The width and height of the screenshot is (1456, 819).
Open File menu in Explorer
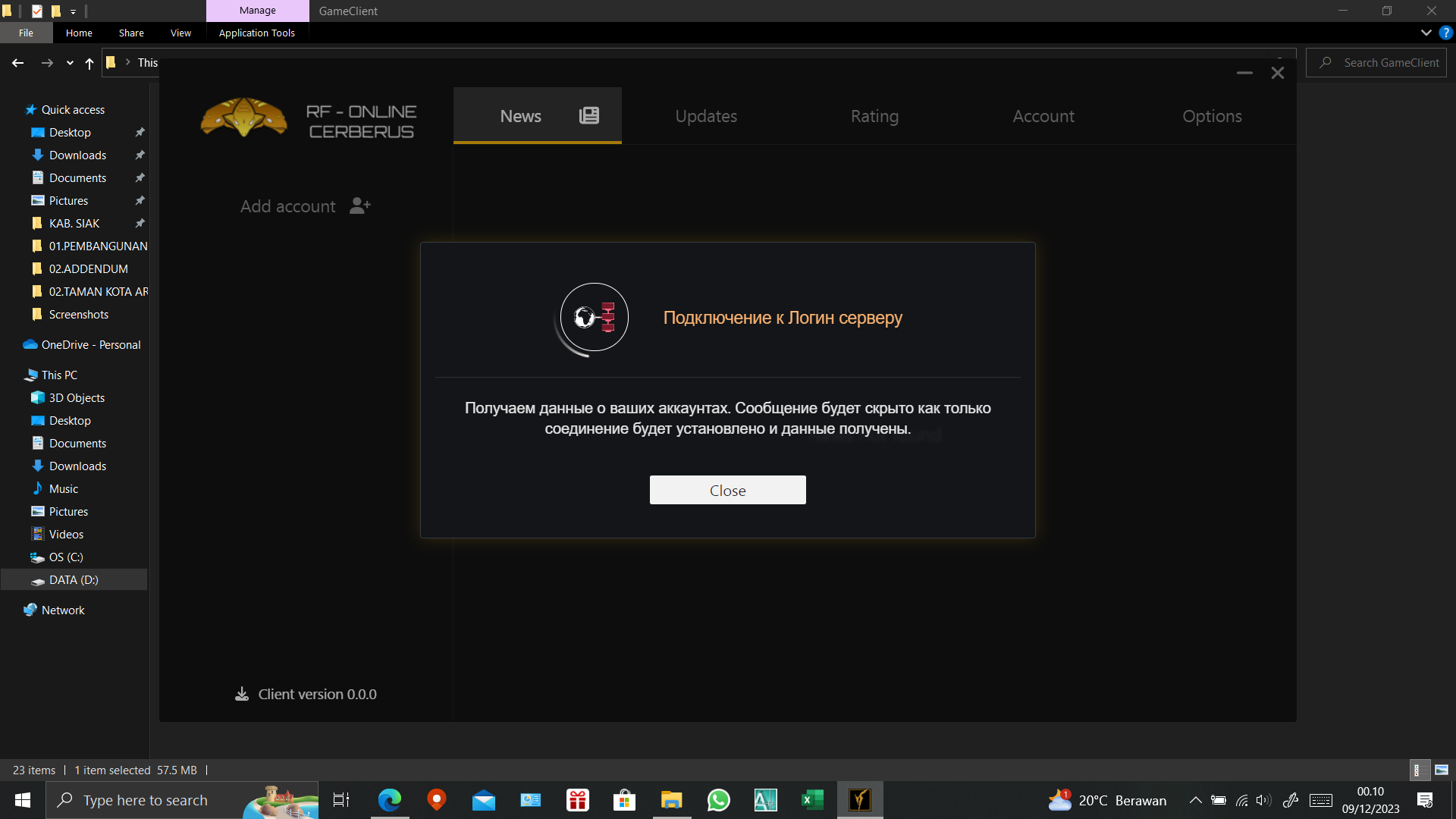tap(27, 33)
